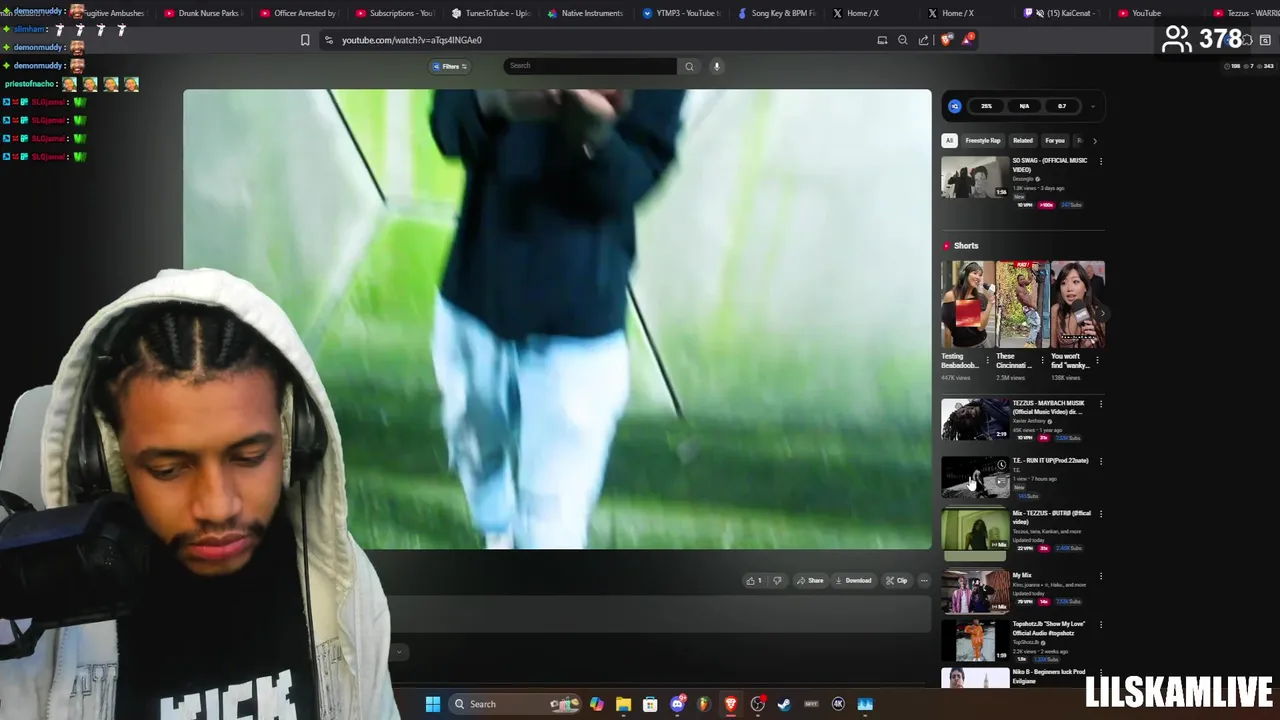Open Copilot from the taskbar
Screen dimensions: 1280x720
click(x=597, y=704)
